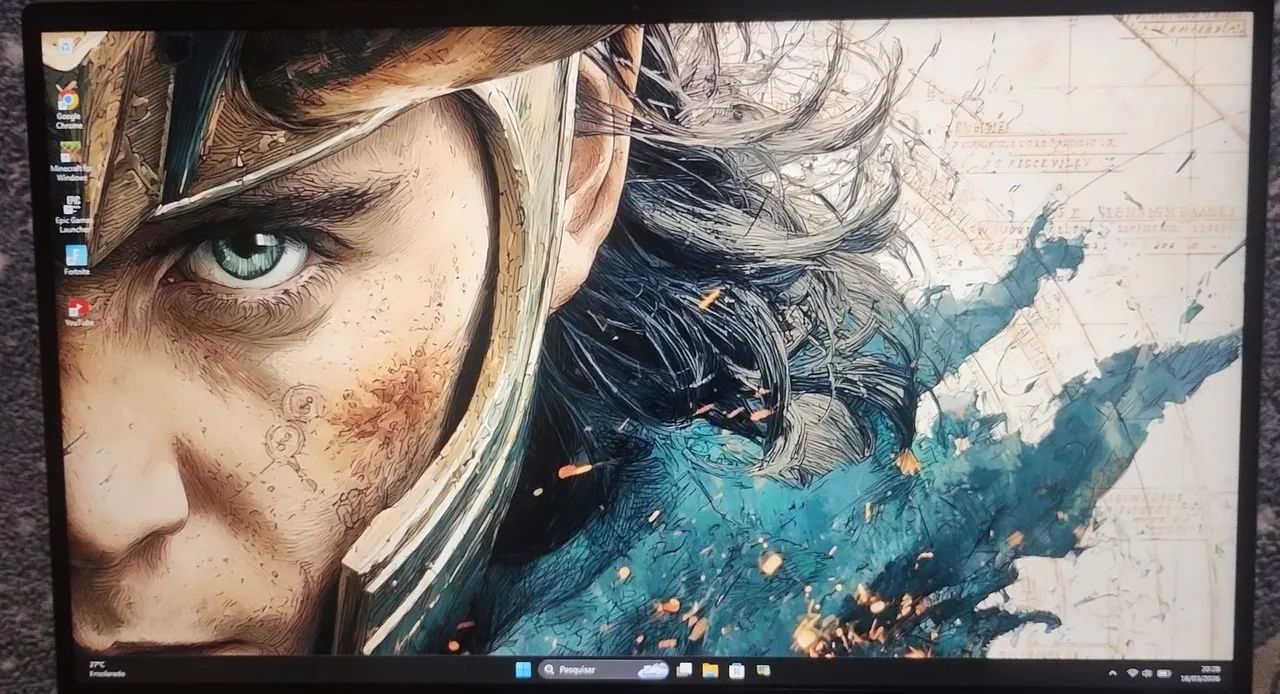1280x694 pixels.
Task: Open the green app pinned last on taskbar
Action: (x=764, y=670)
